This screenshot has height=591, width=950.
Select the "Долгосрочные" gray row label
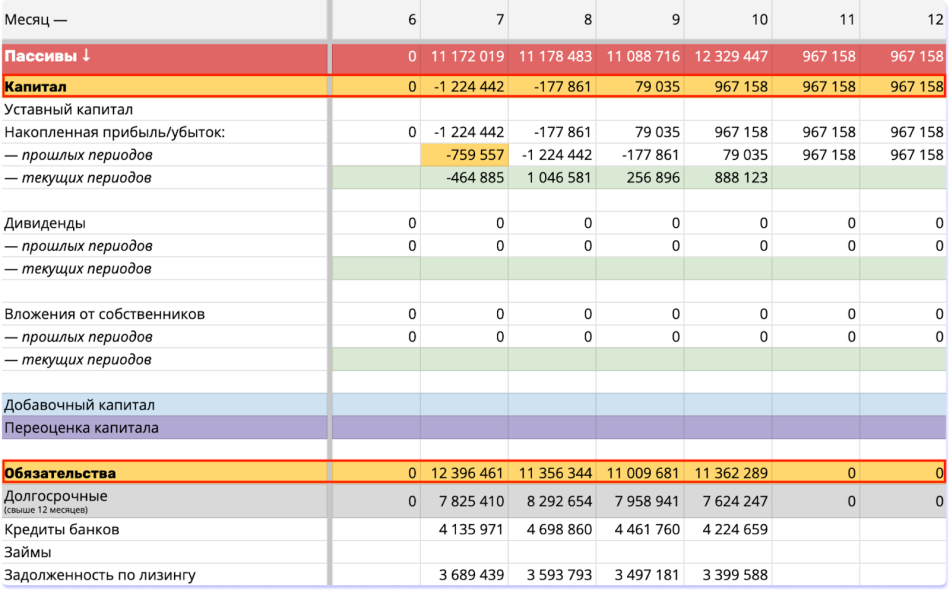[x=56, y=497]
